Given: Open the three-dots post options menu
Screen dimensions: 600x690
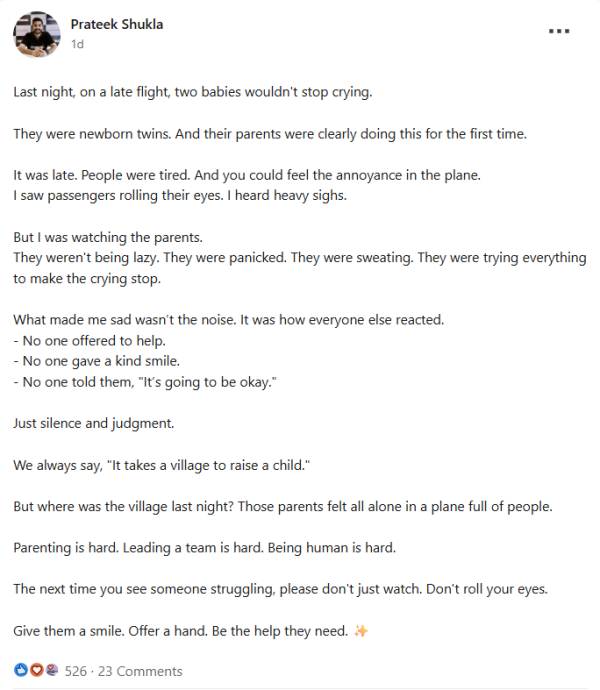Looking at the screenshot, I should click(559, 31).
